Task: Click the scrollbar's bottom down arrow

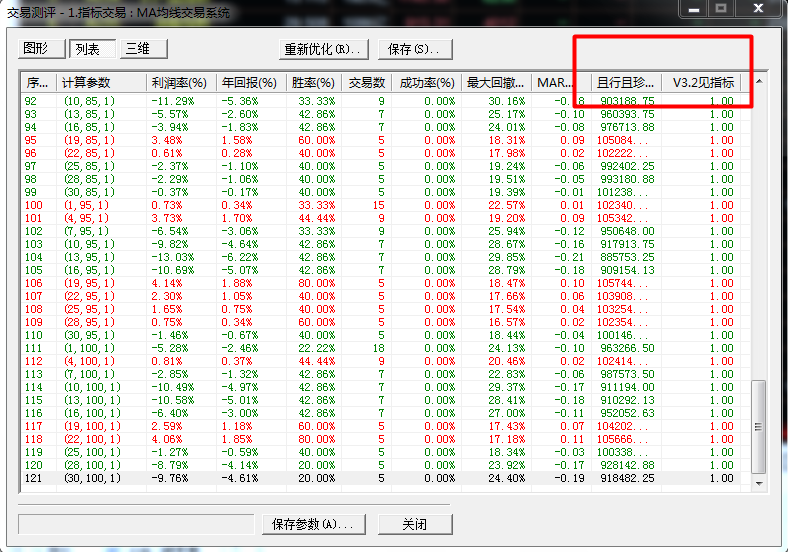Action: [759, 484]
